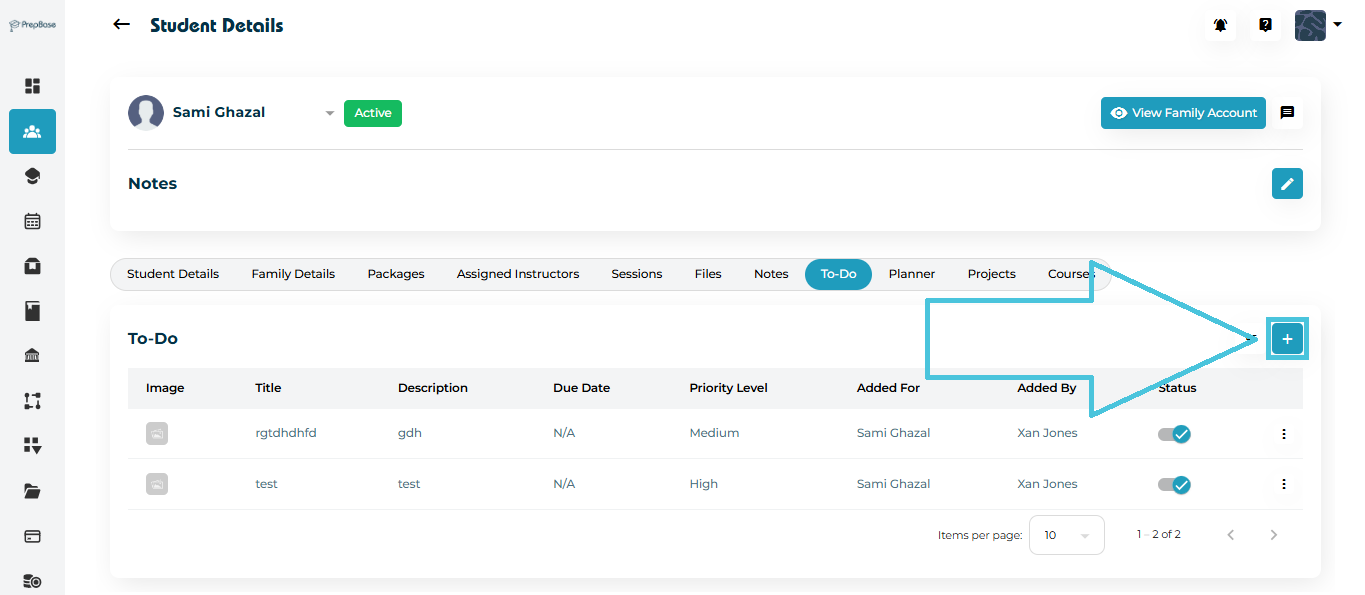Open the items per page dropdown

(x=1066, y=535)
